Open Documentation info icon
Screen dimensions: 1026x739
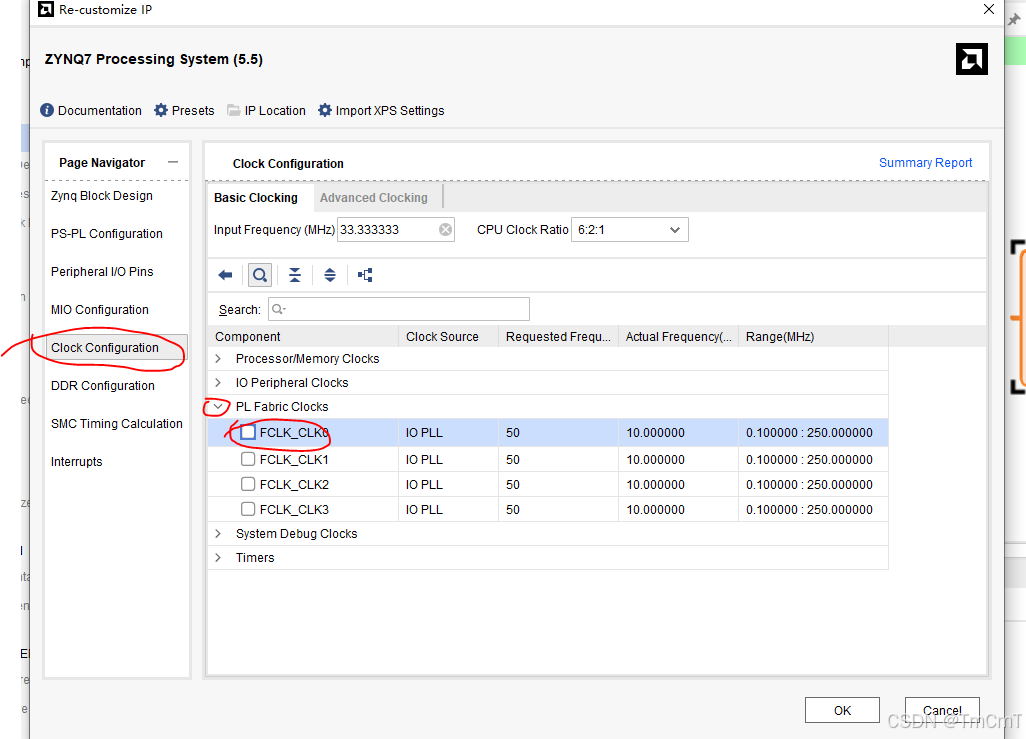pyautogui.click(x=47, y=110)
